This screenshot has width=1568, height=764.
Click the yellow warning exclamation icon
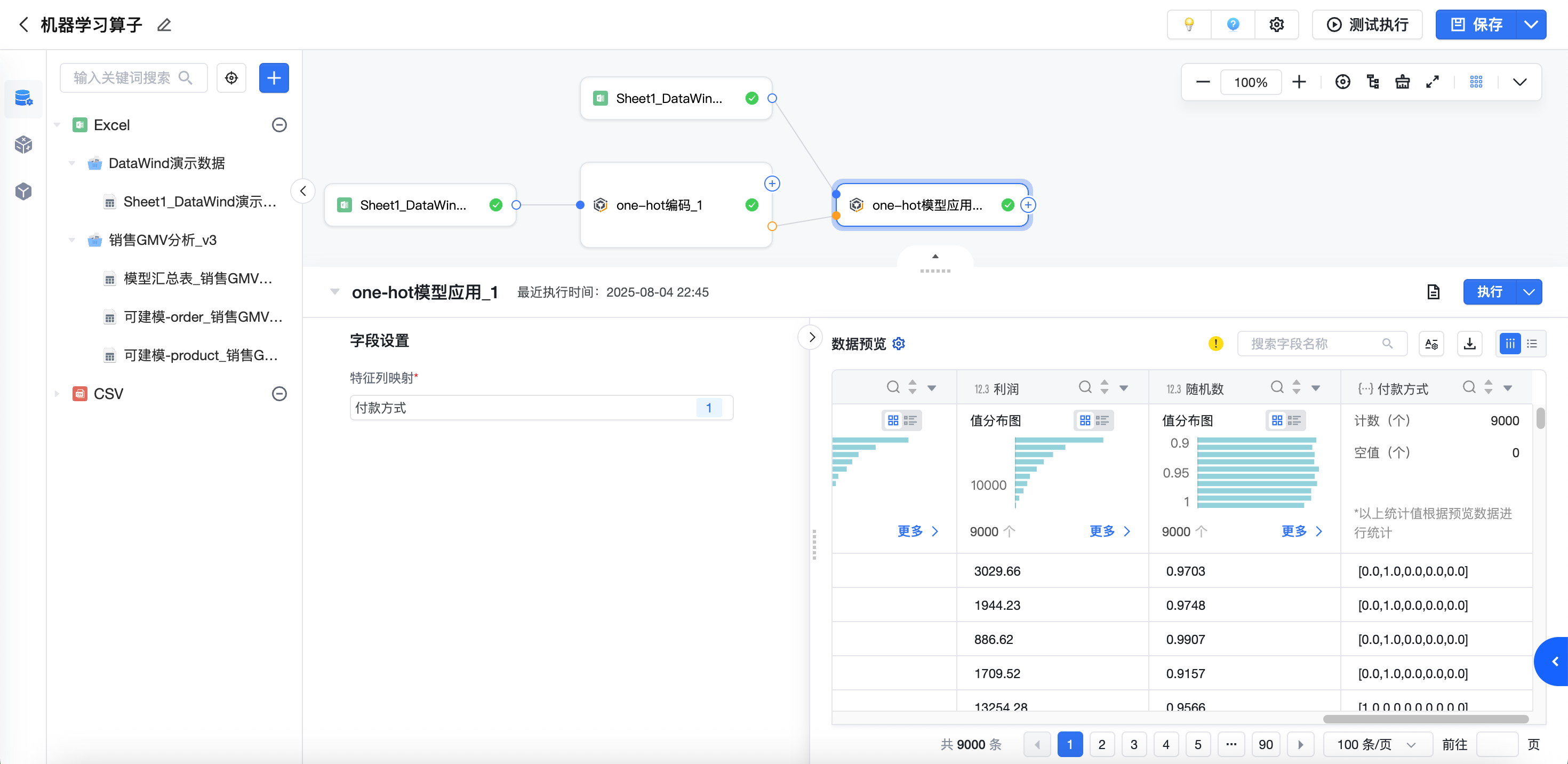pyautogui.click(x=1215, y=344)
